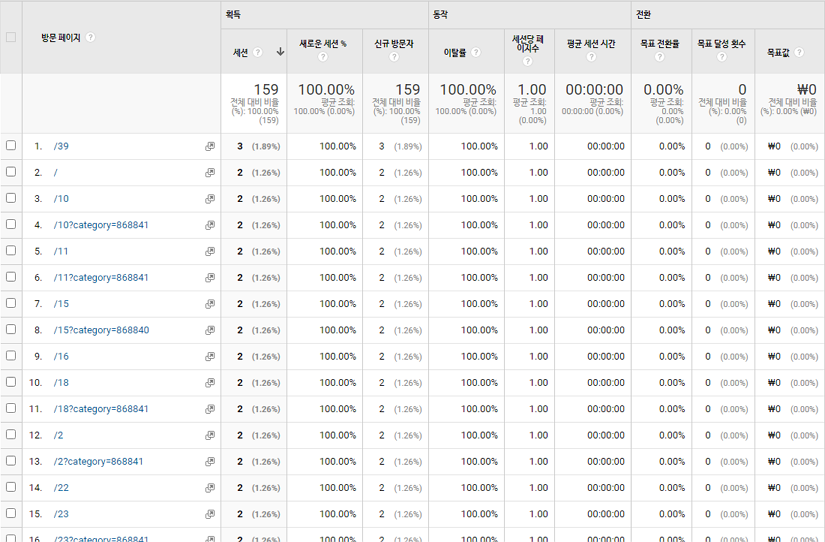Check the box for row 2 /
The image size is (825, 542).
click(x=11, y=172)
